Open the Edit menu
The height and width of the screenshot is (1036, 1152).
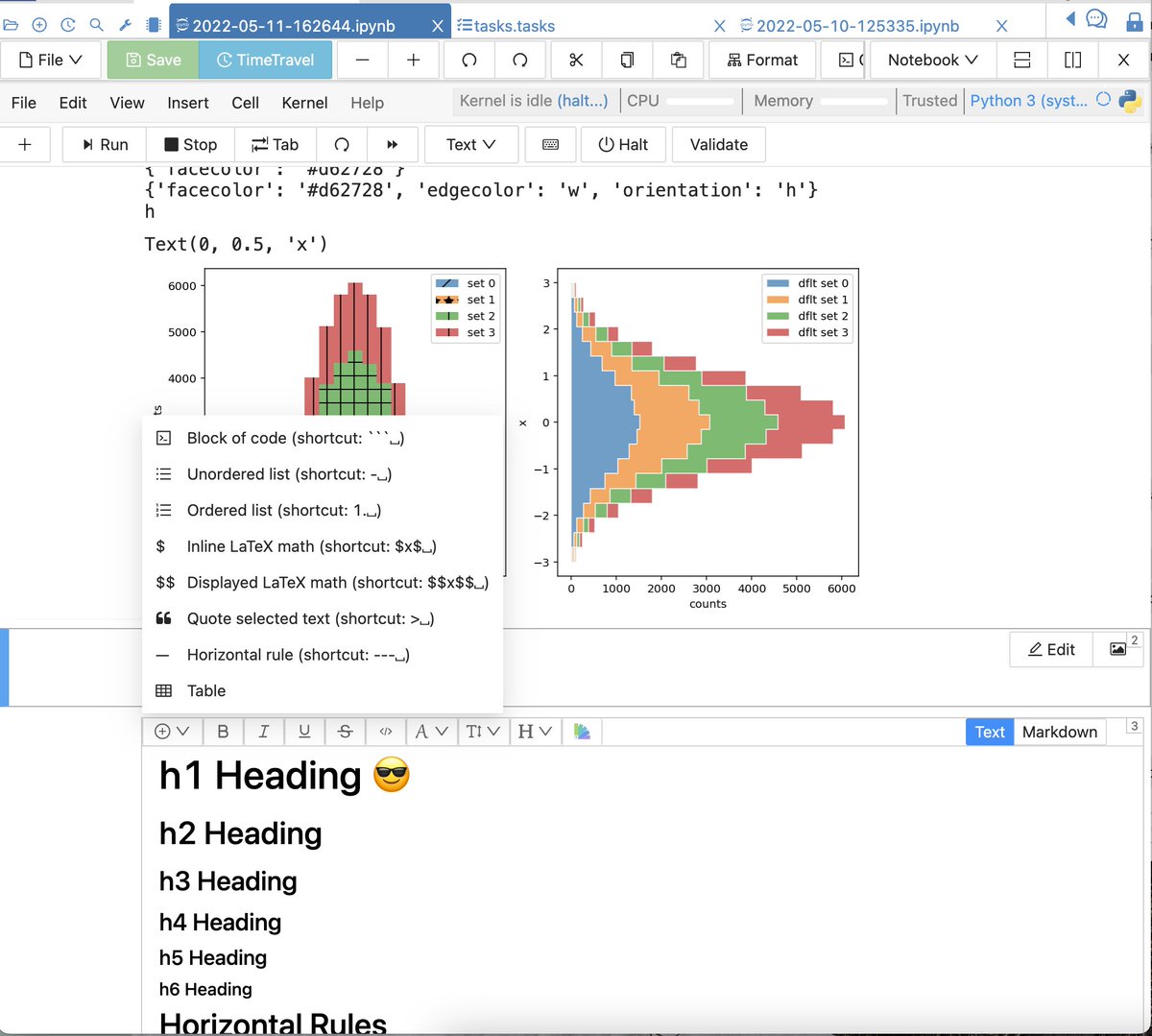click(73, 103)
